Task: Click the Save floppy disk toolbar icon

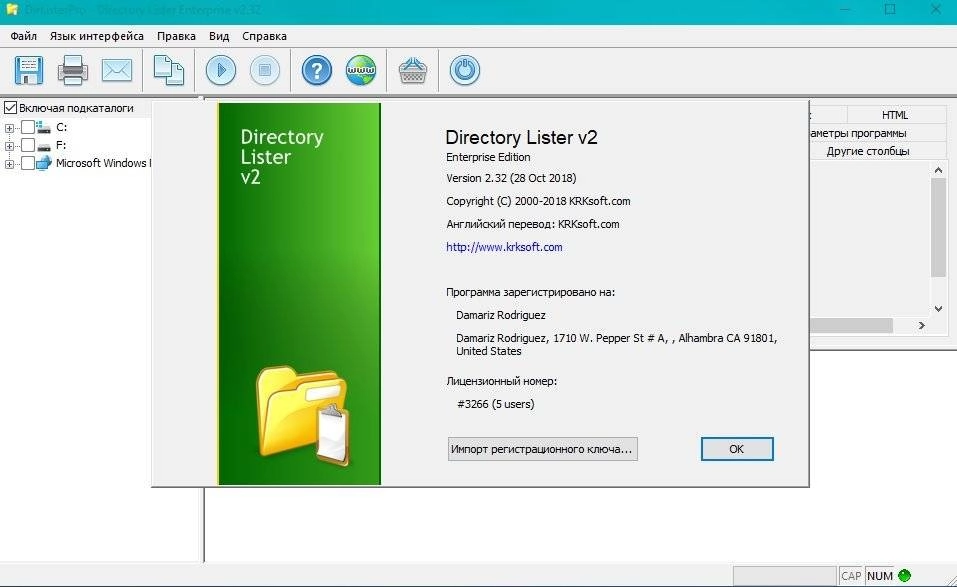Action: [x=29, y=70]
